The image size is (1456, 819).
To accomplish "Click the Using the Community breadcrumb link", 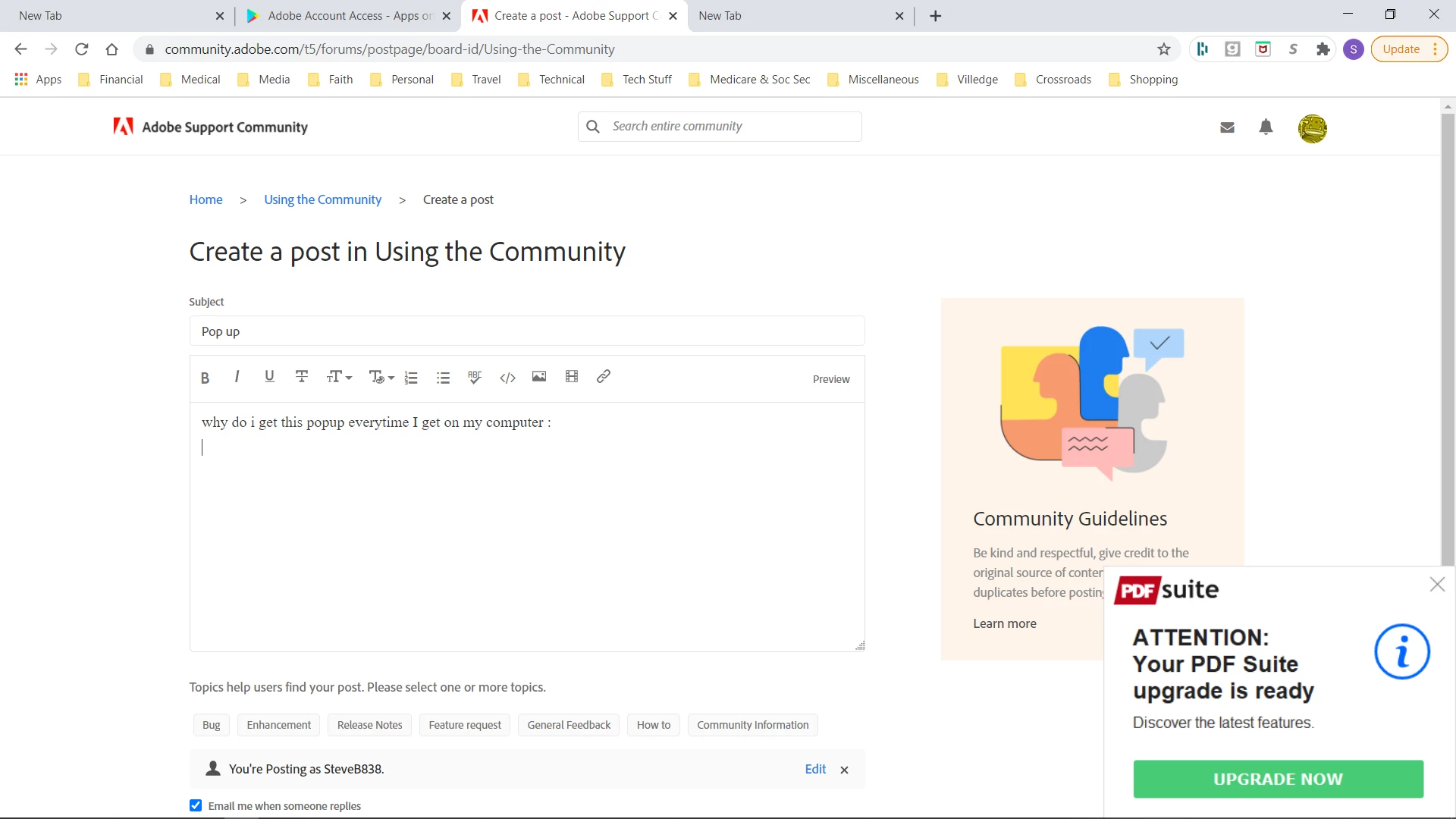I will tap(322, 199).
